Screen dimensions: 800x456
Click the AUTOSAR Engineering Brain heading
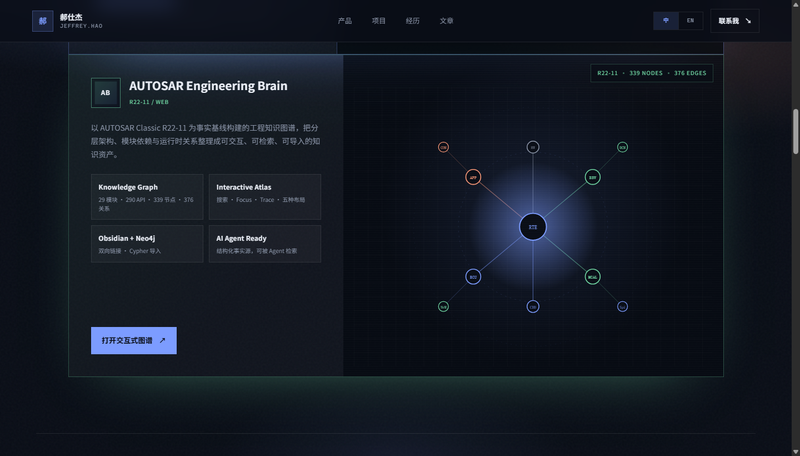(208, 86)
